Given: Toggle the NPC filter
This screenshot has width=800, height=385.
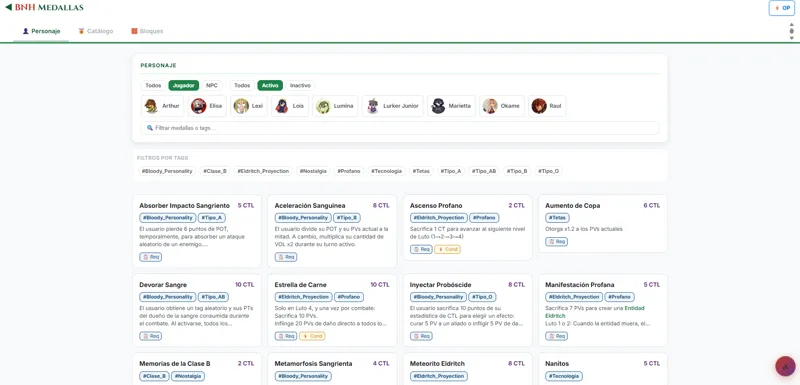Looking at the screenshot, I should click(212, 85).
